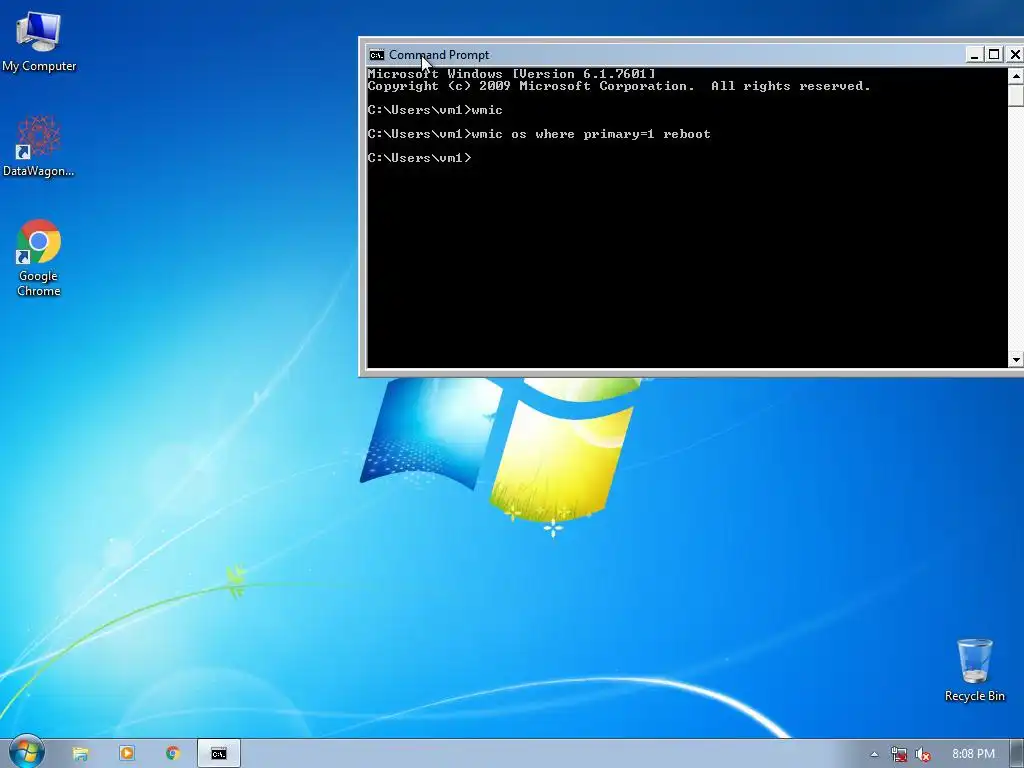Click the Show desktop strip
1024x768 pixels.
pos(1017,754)
